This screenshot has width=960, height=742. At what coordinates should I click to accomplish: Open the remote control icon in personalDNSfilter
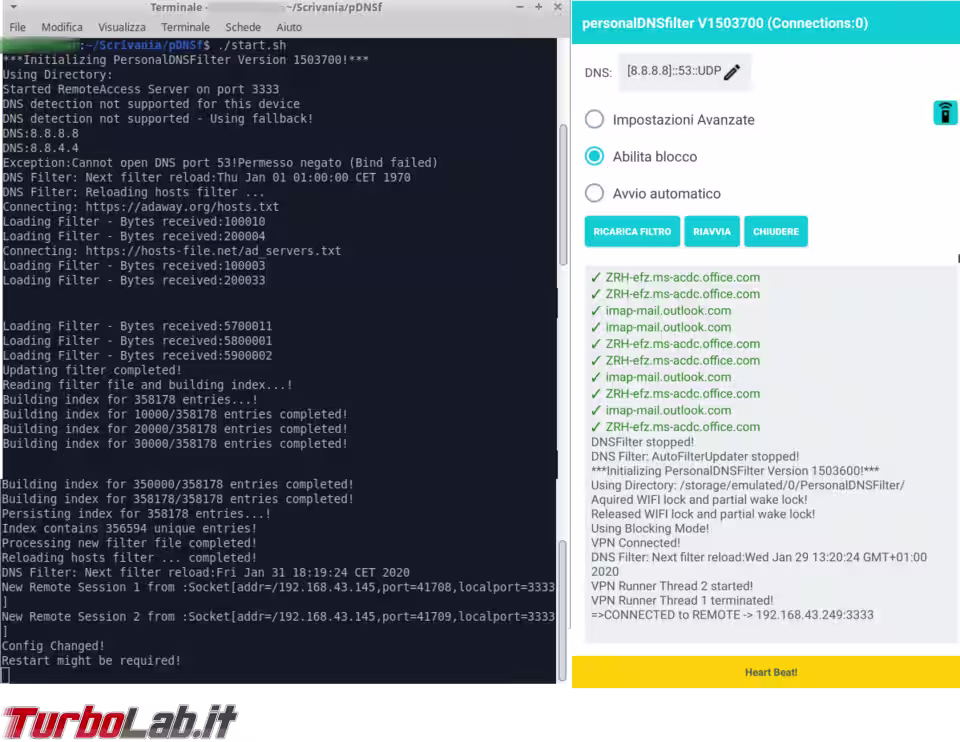[x=945, y=113]
